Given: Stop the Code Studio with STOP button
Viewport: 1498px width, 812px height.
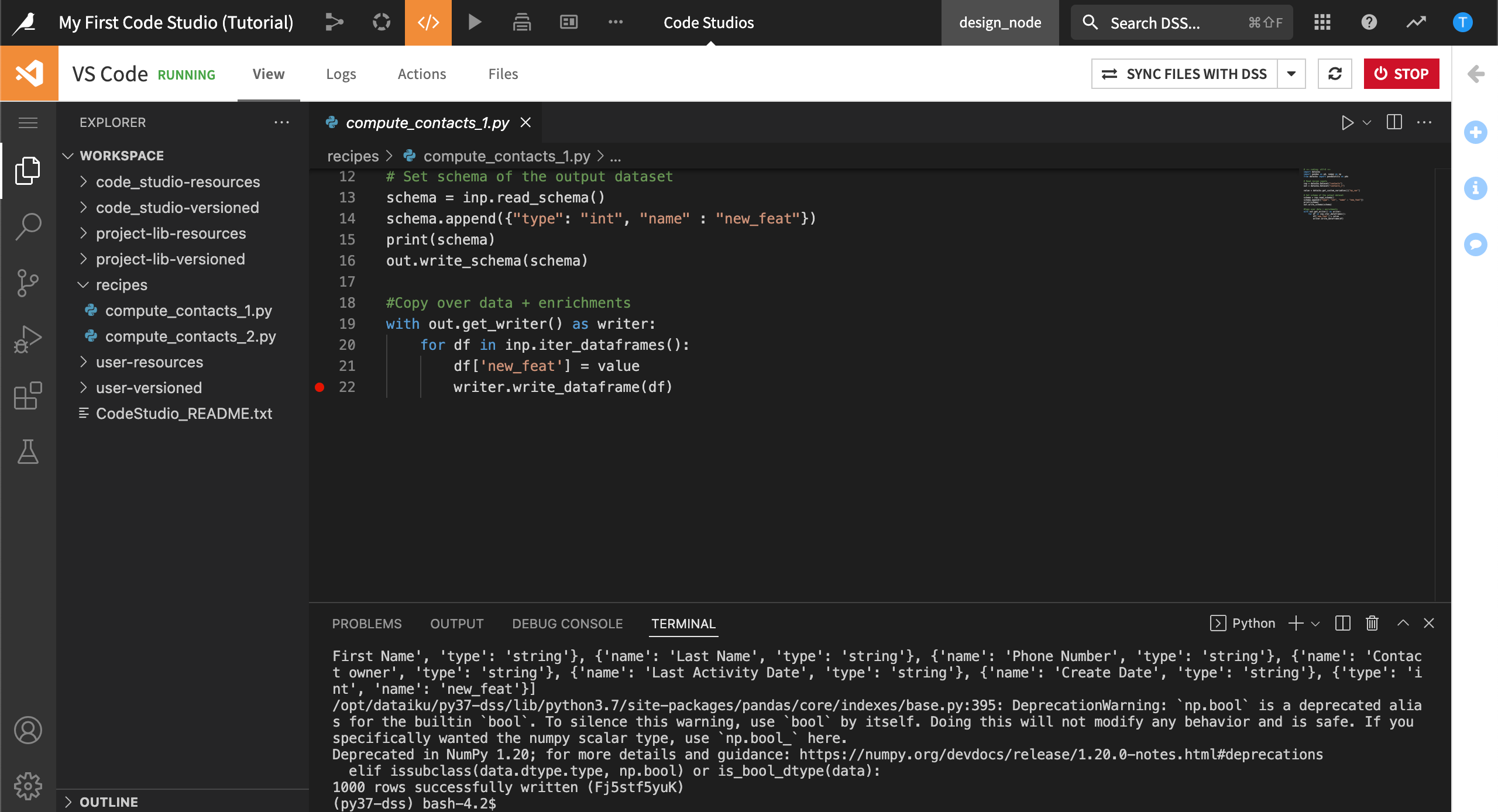Looking at the screenshot, I should click(1401, 74).
